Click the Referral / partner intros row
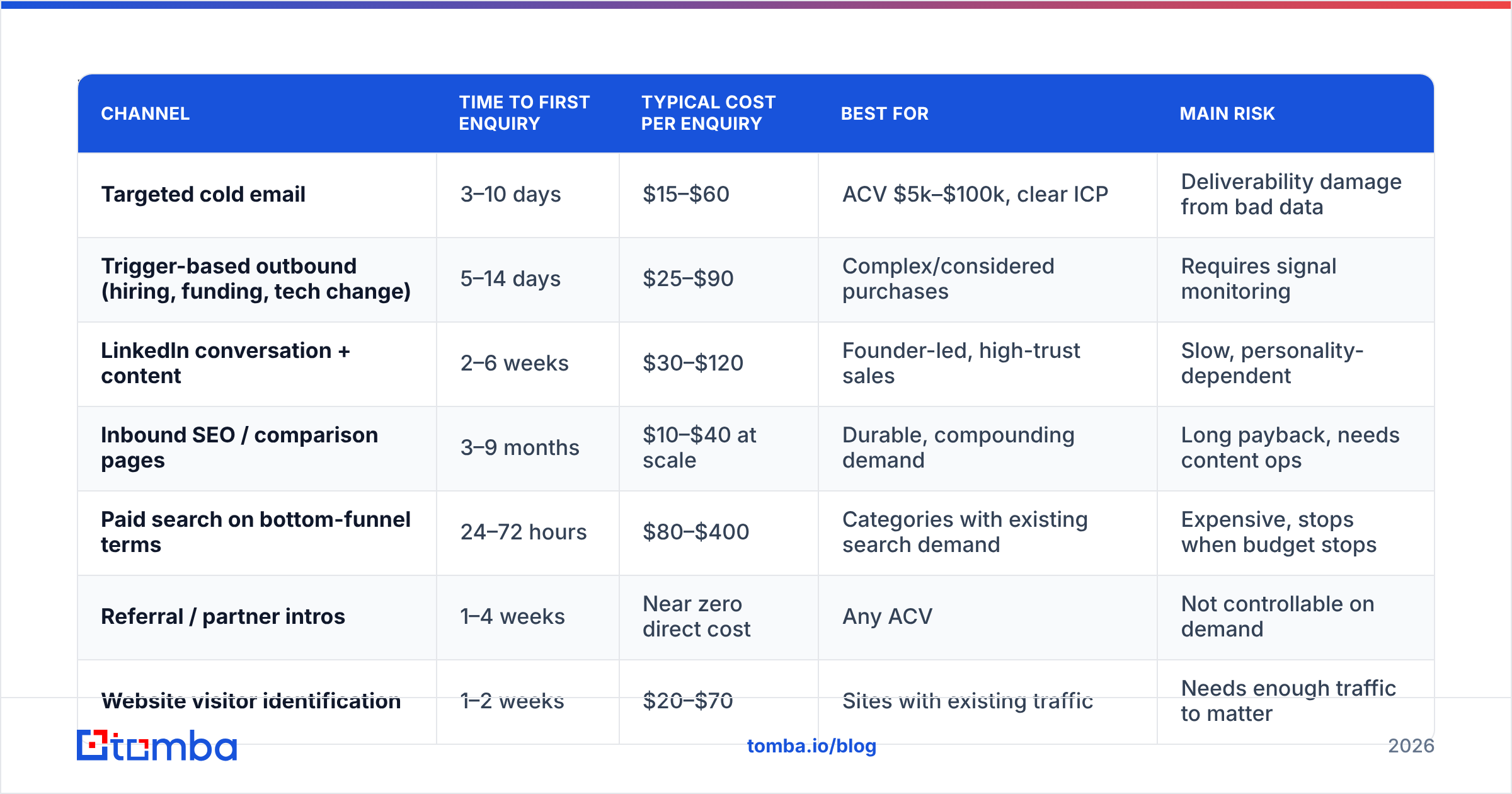 coord(756,617)
